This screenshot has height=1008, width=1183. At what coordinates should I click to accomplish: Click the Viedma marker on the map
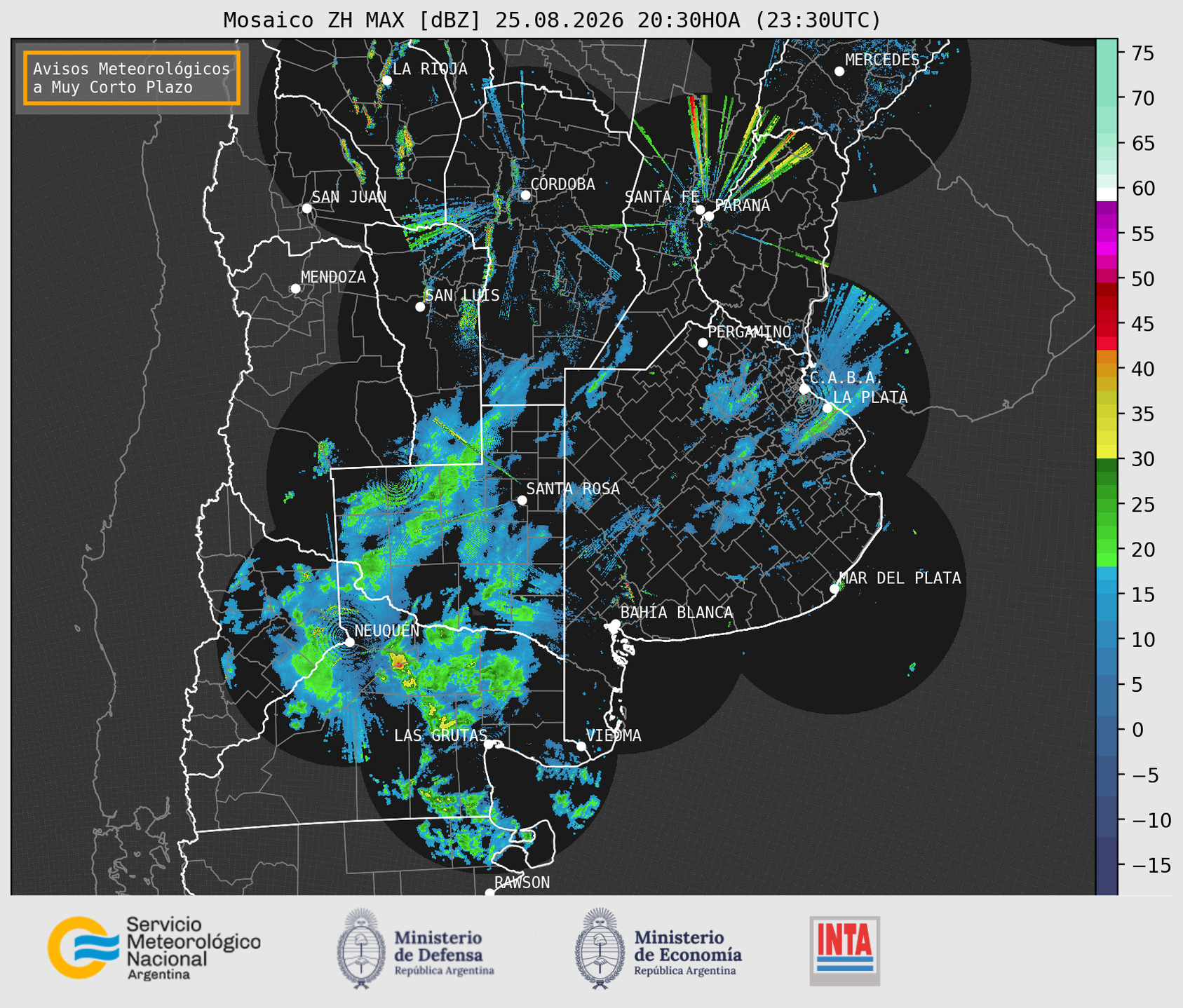pos(581,746)
